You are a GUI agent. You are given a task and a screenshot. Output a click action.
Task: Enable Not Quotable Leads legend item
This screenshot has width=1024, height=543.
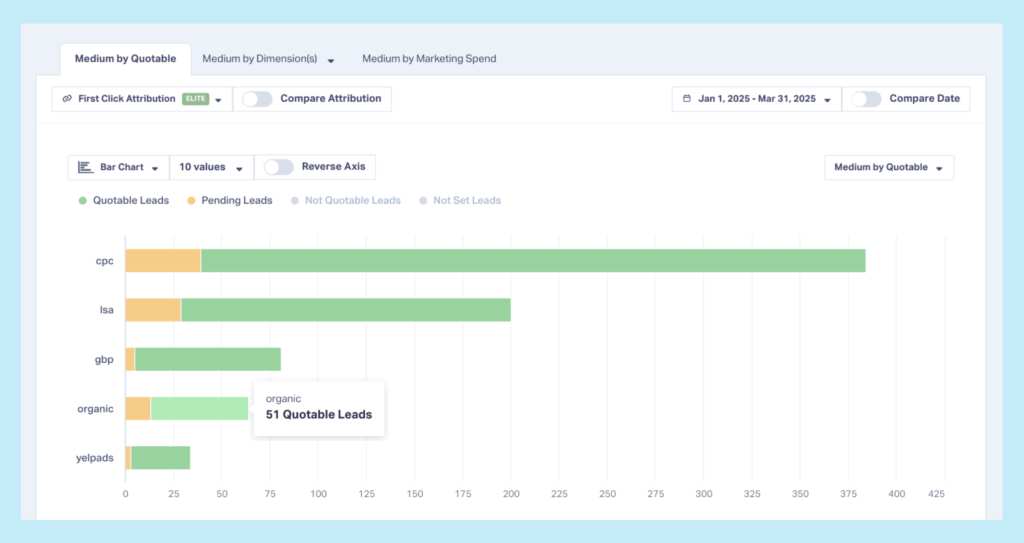tap(345, 201)
